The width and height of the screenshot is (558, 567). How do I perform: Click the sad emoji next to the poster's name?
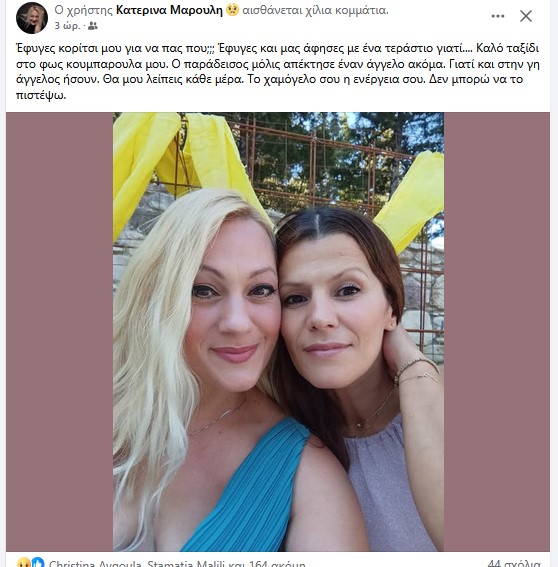233,9
